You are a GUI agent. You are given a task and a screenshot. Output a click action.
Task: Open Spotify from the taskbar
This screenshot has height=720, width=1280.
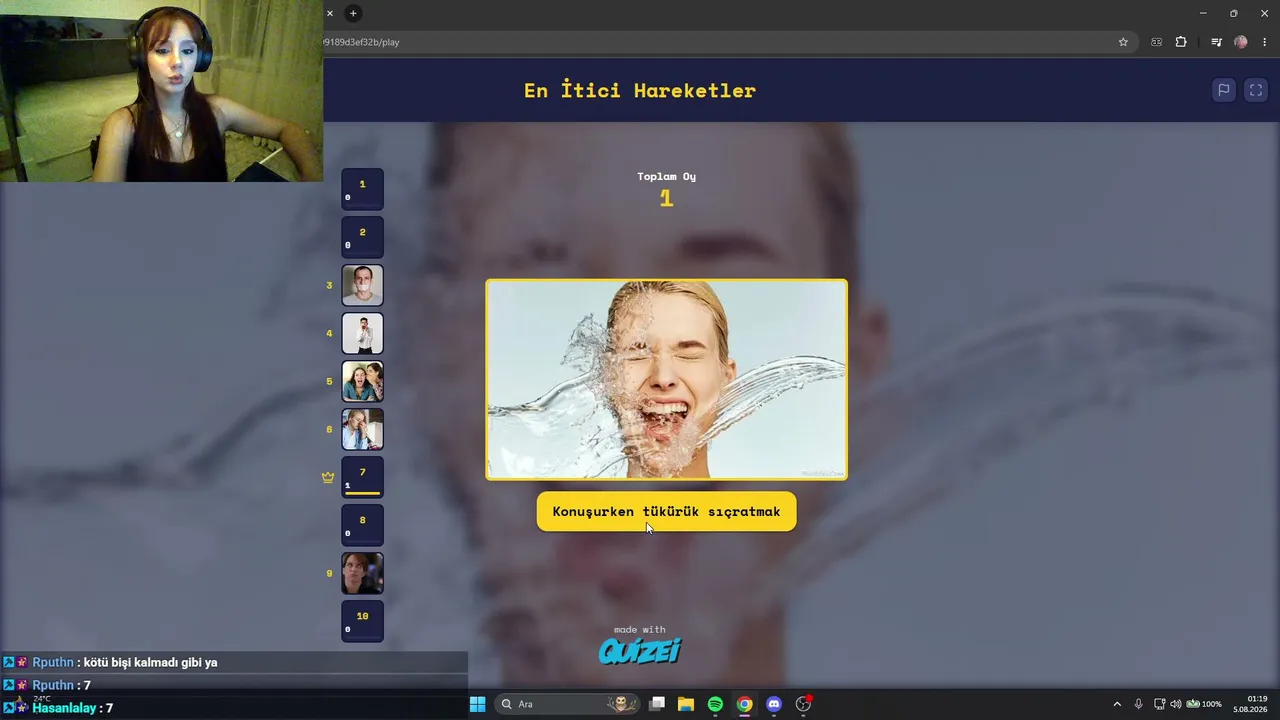coord(715,704)
